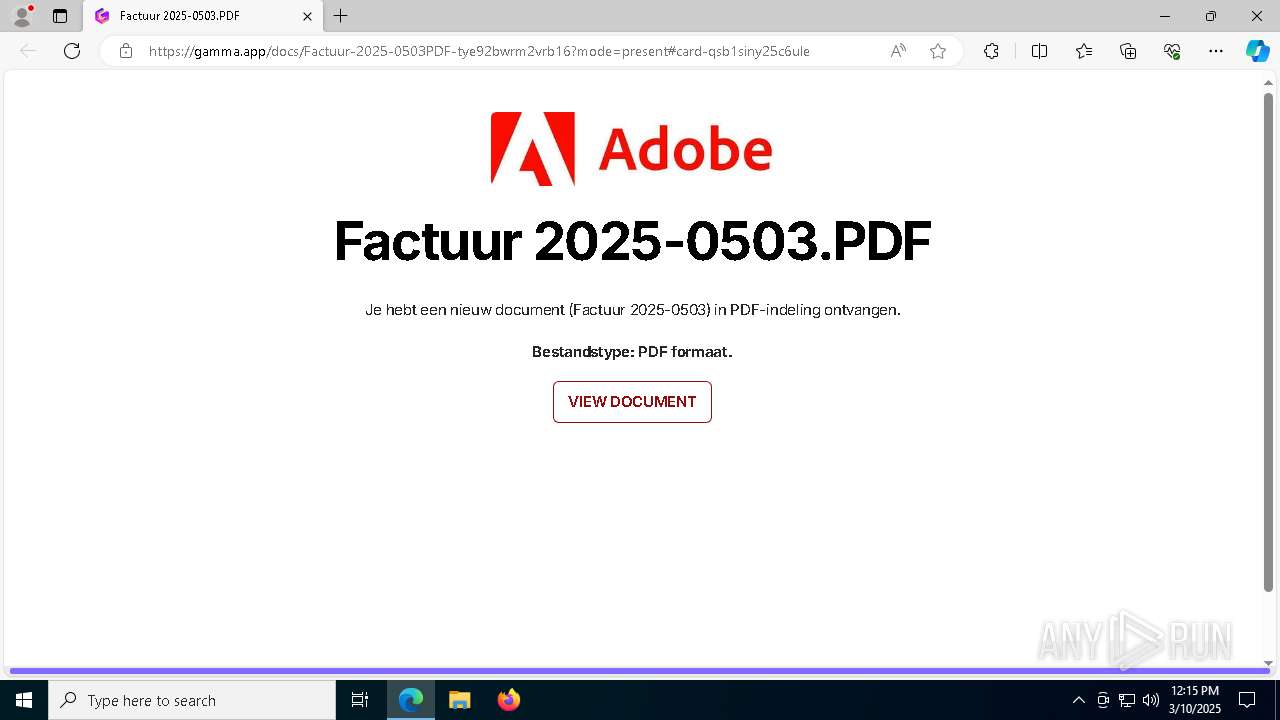Open Browser essentials icon

[1172, 51]
